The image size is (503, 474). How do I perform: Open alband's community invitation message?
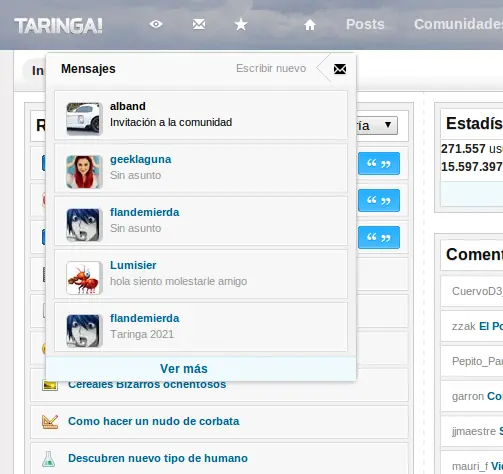tap(201, 115)
